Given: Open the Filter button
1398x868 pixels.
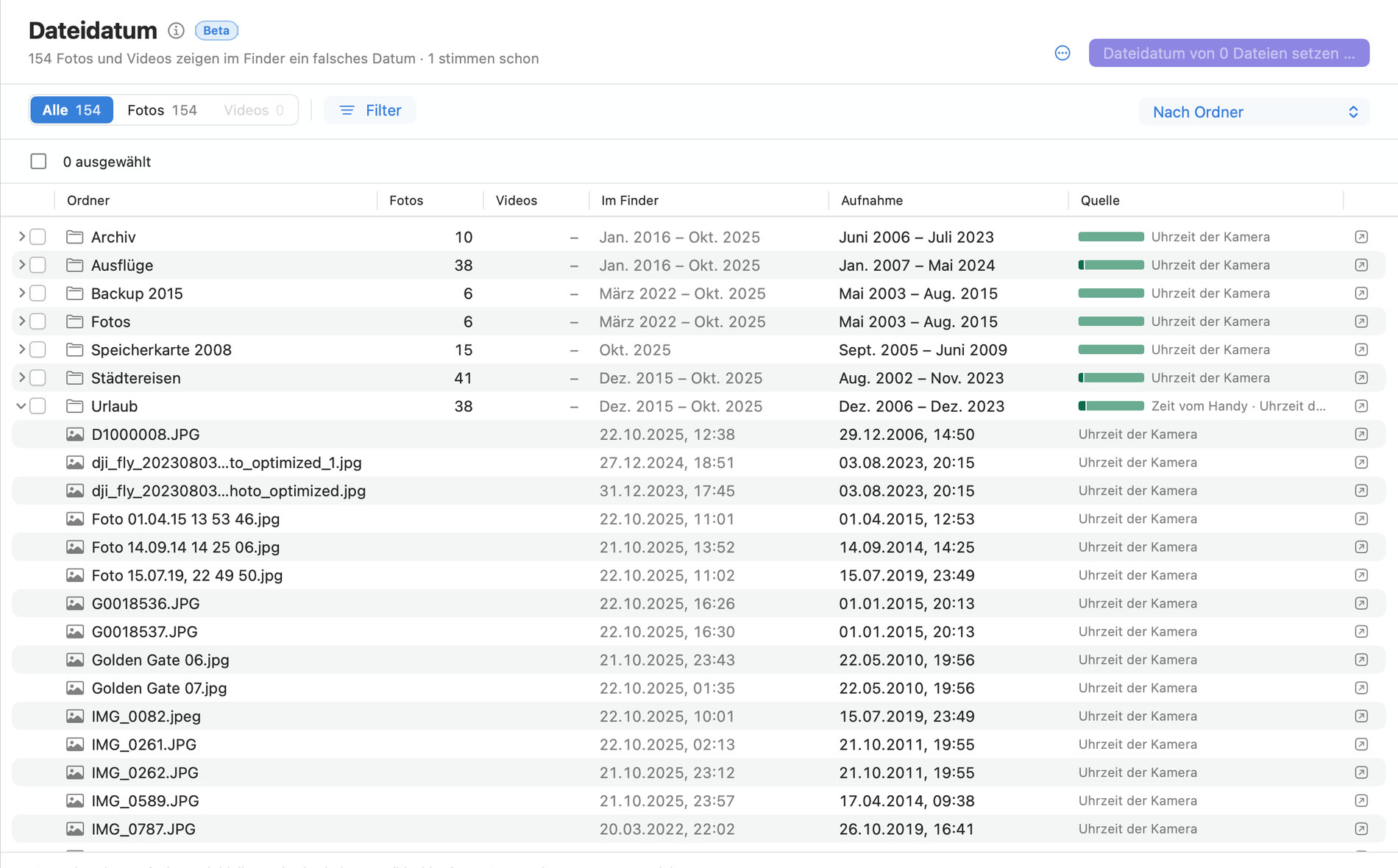Looking at the screenshot, I should 369,110.
